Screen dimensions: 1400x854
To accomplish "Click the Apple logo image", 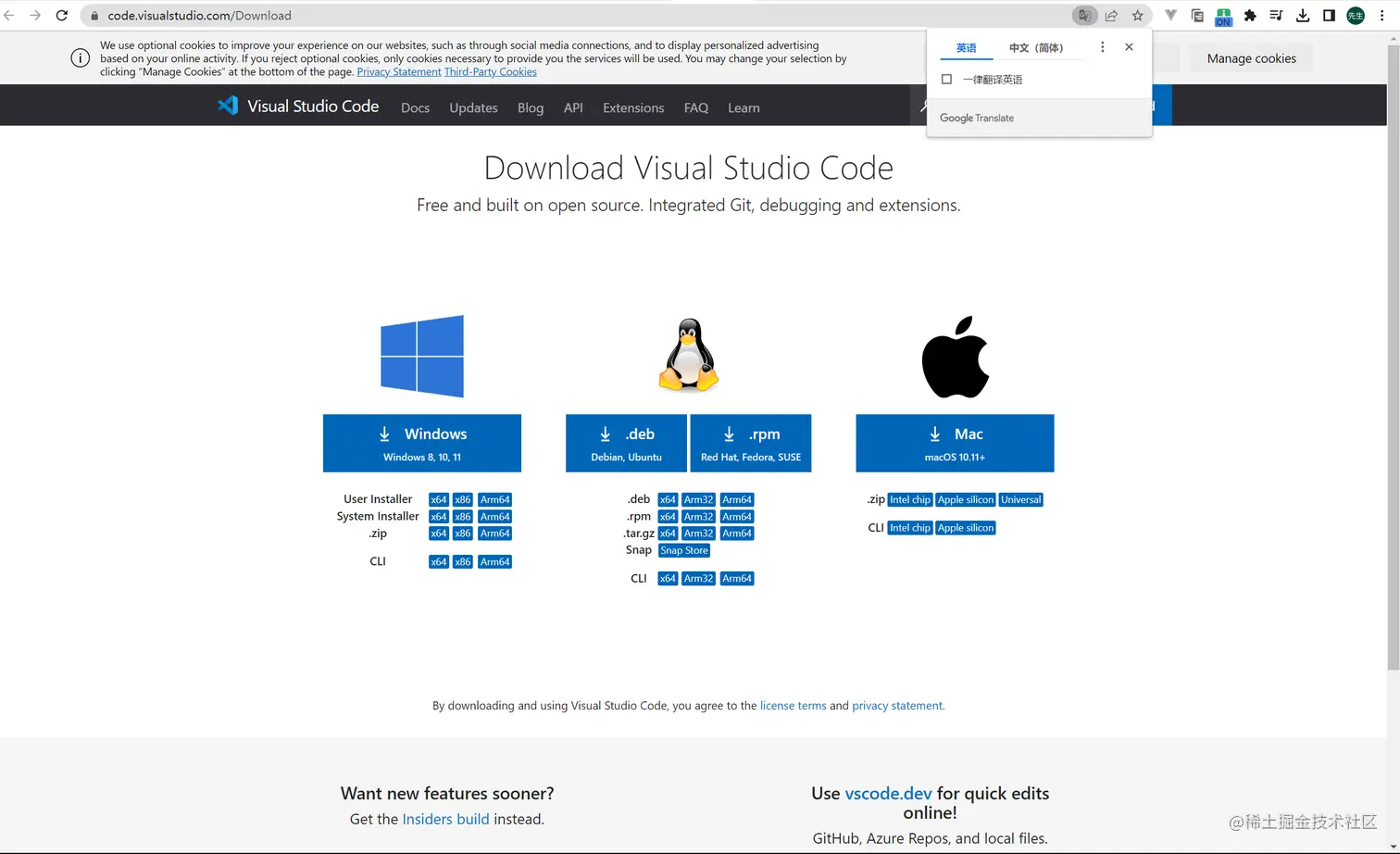I will coord(956,357).
